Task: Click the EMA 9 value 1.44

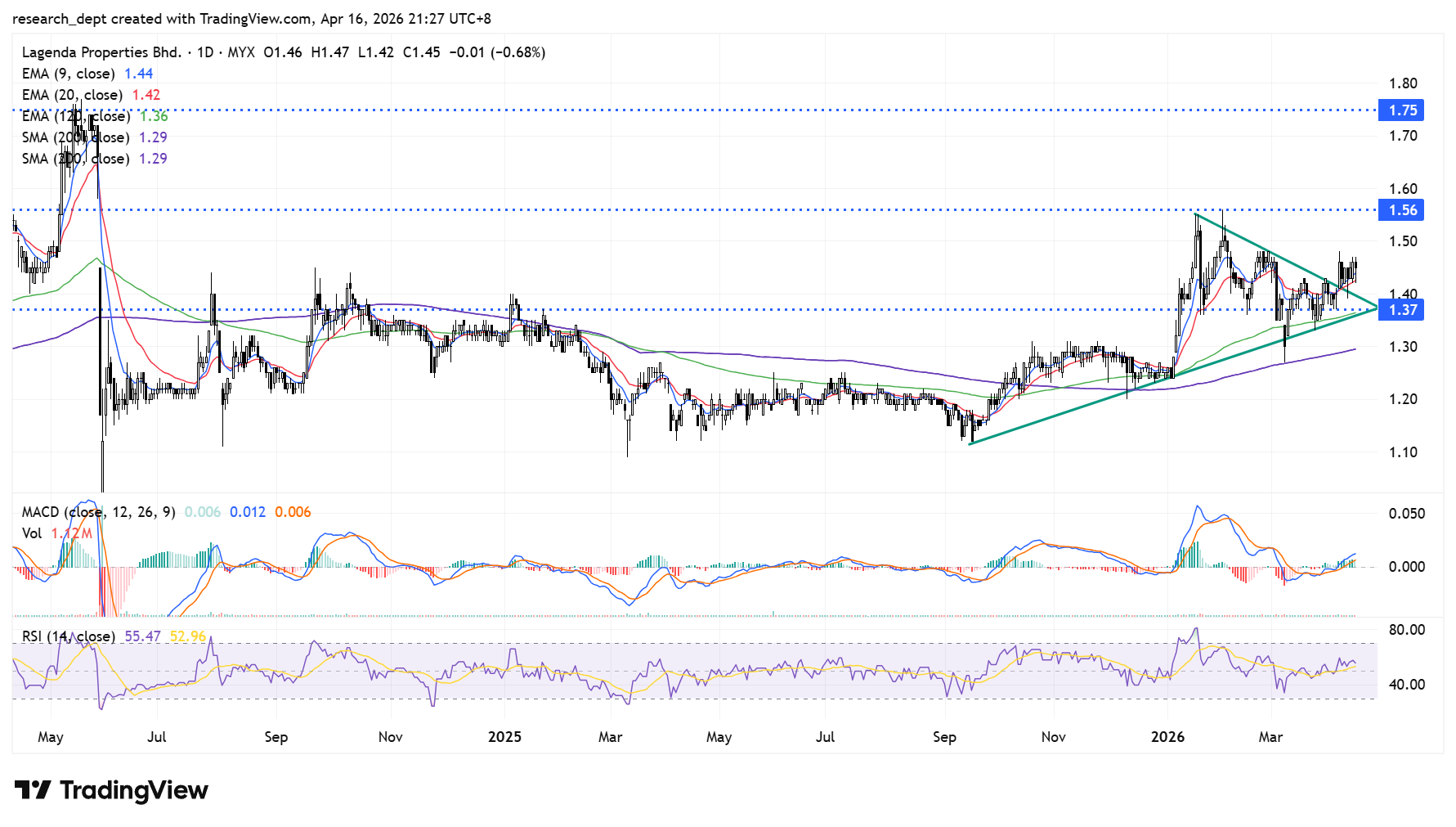Action: pyautogui.click(x=138, y=74)
